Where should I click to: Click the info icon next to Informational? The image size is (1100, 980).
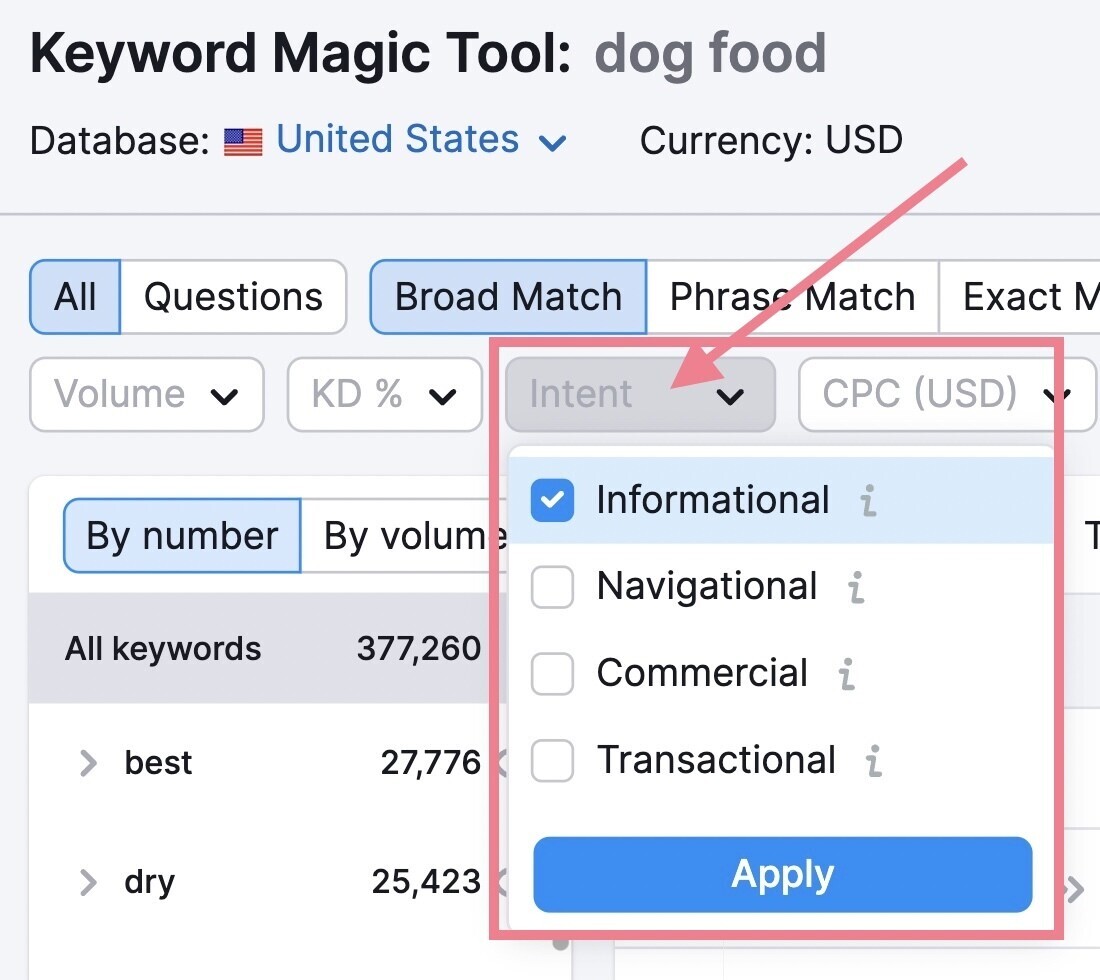tap(868, 501)
